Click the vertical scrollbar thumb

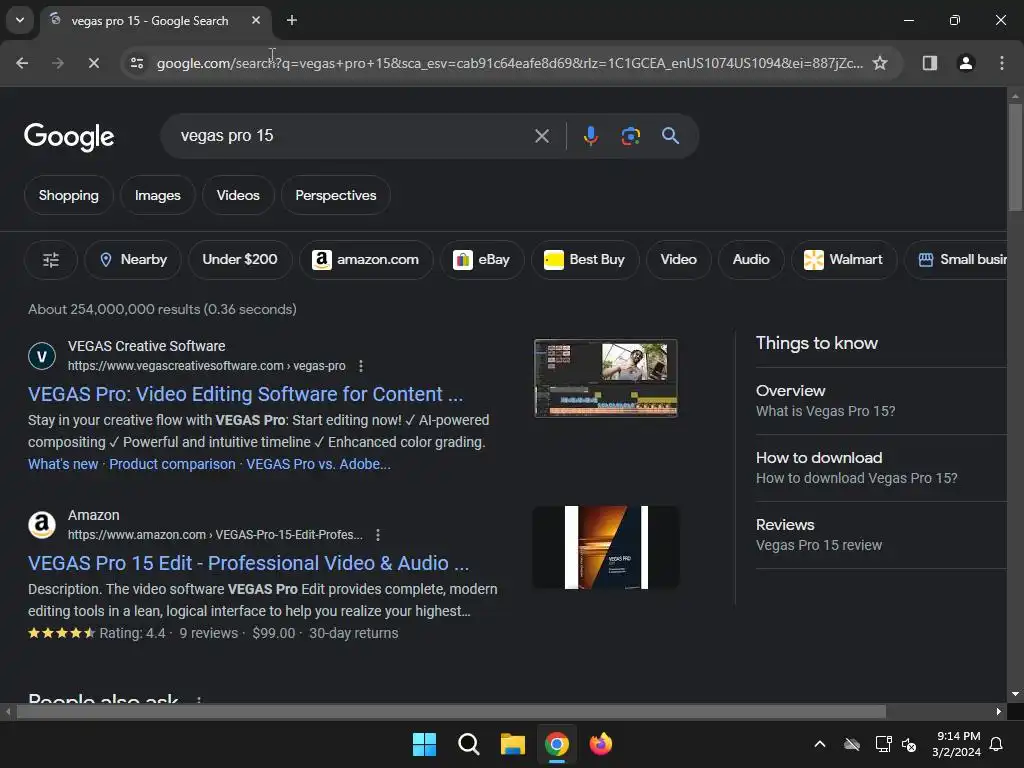1015,157
